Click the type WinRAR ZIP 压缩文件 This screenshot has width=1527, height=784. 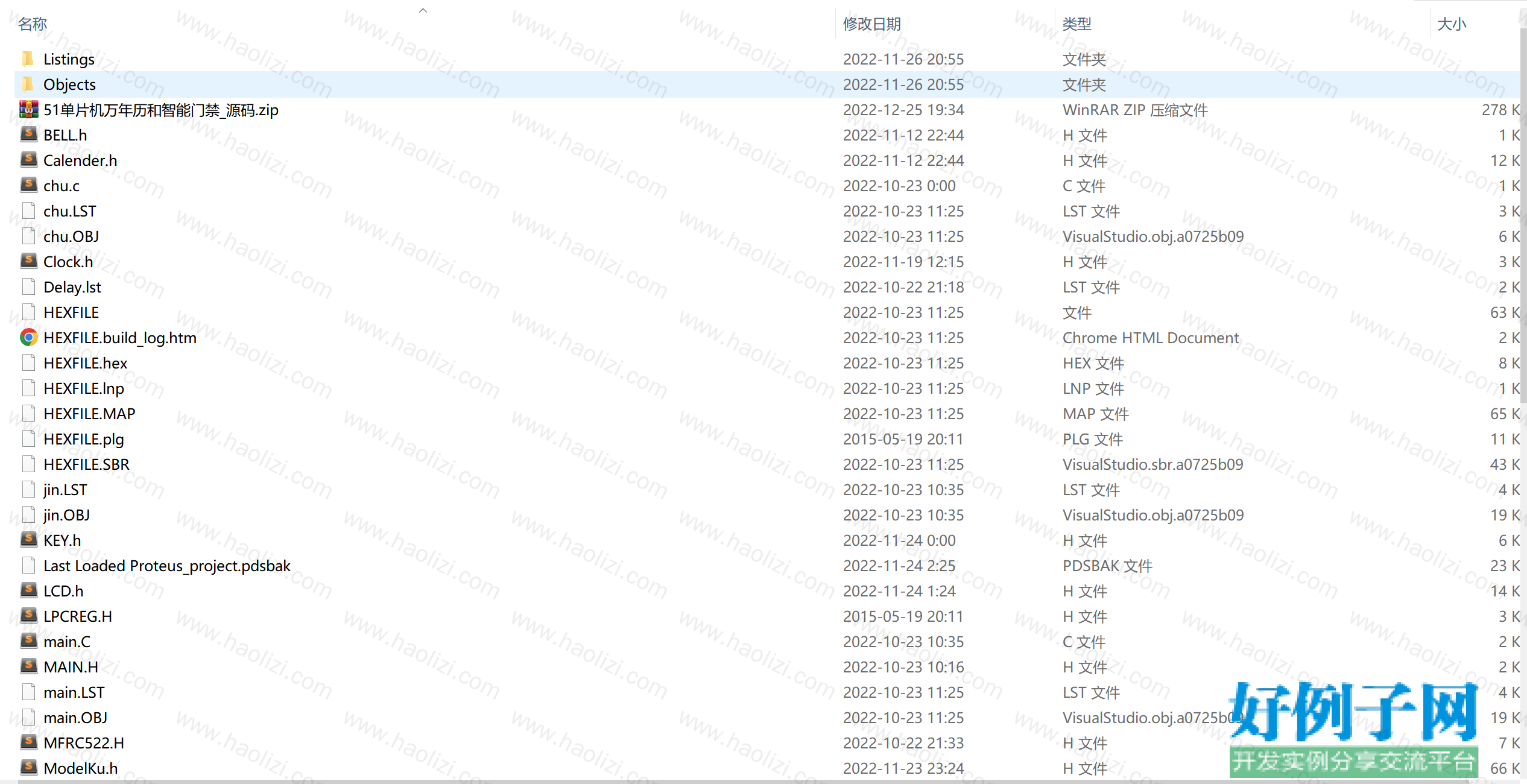tap(1135, 110)
